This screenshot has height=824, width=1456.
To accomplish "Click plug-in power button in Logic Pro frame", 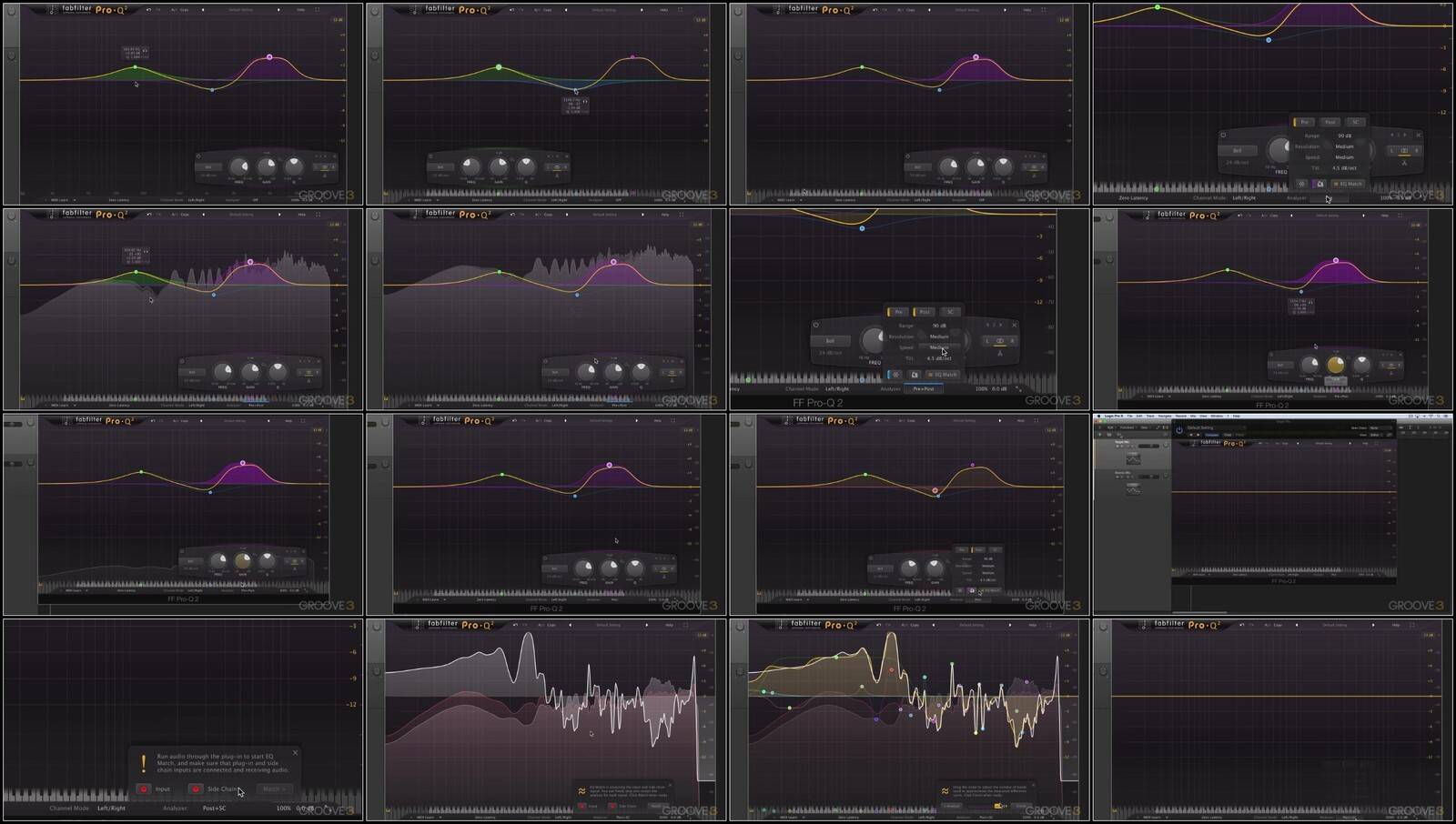I will tap(1179, 429).
